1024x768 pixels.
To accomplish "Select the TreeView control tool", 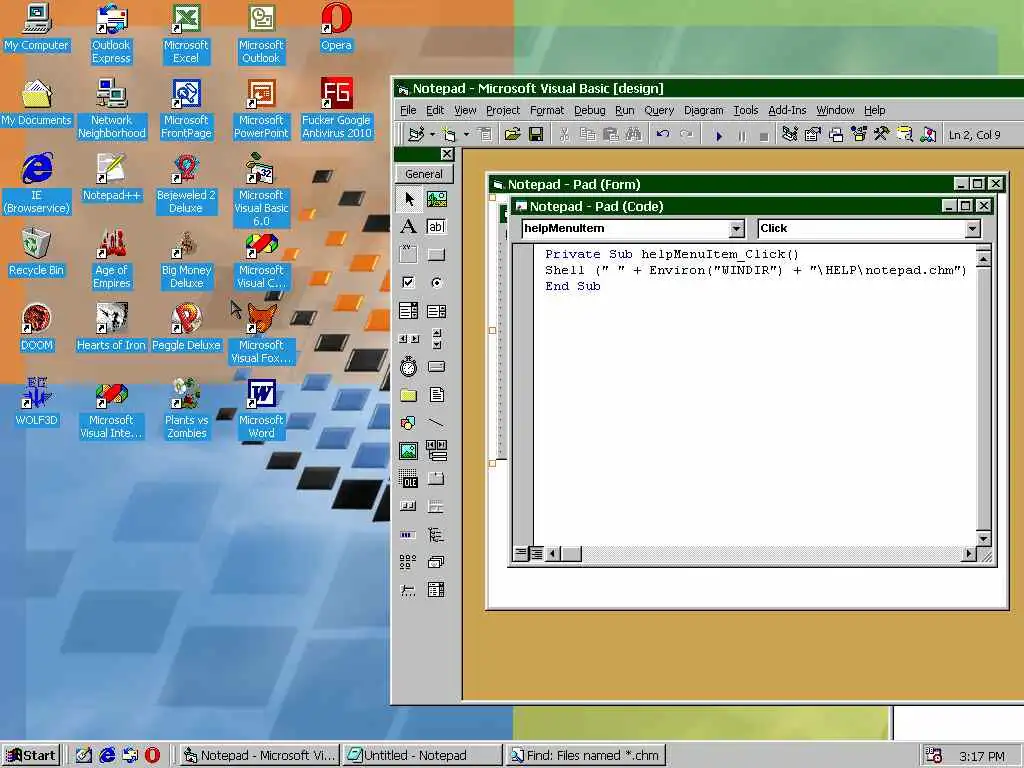I will (x=436, y=535).
